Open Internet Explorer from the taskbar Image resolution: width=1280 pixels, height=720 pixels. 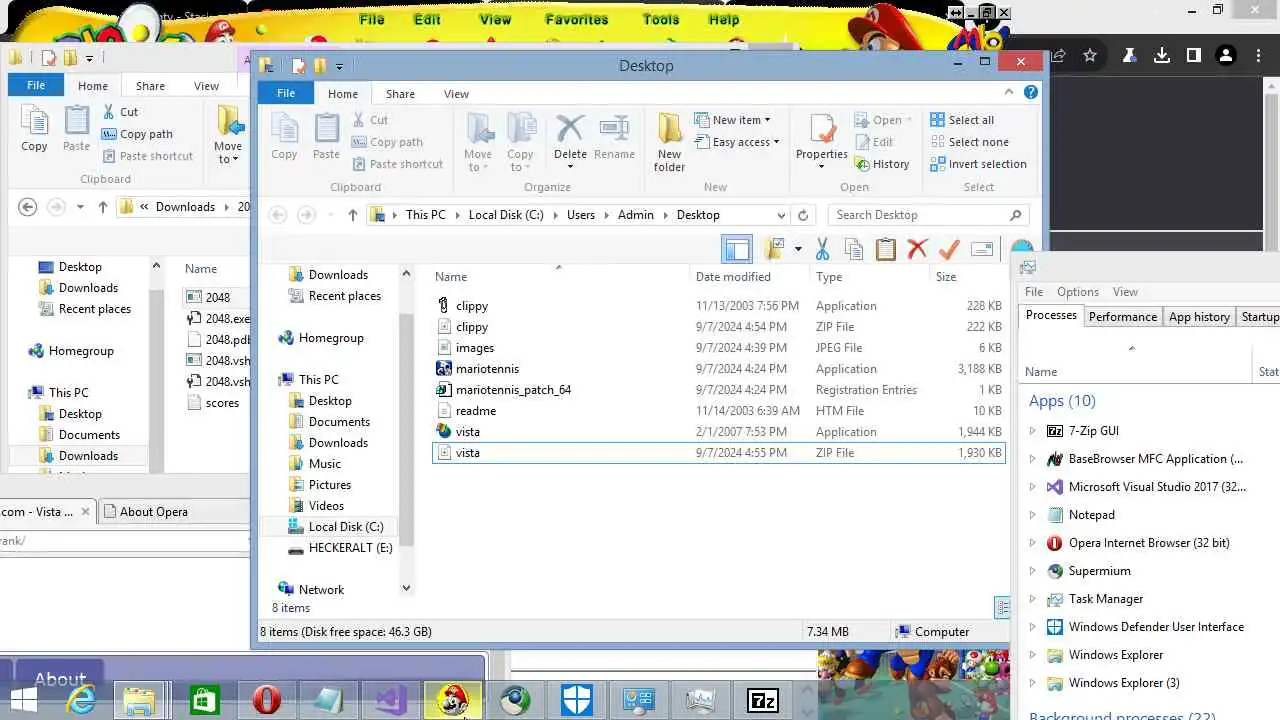pos(80,701)
